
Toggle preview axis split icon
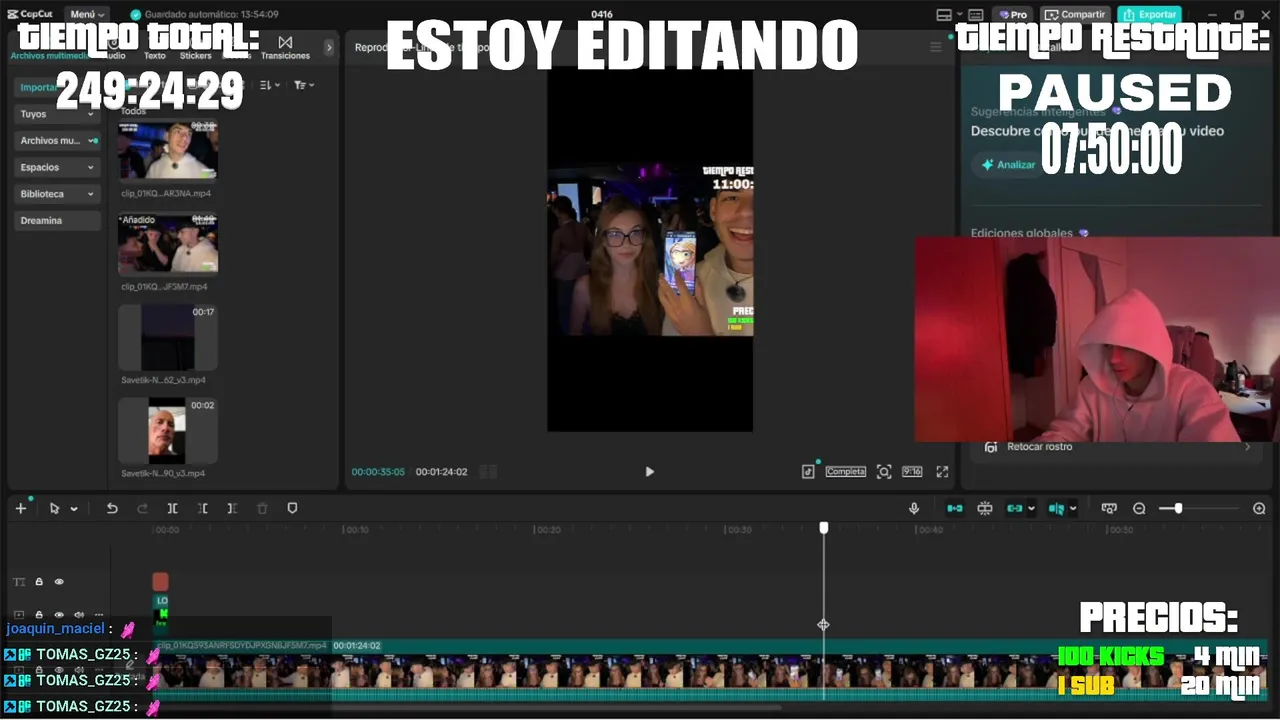(x=1056, y=508)
